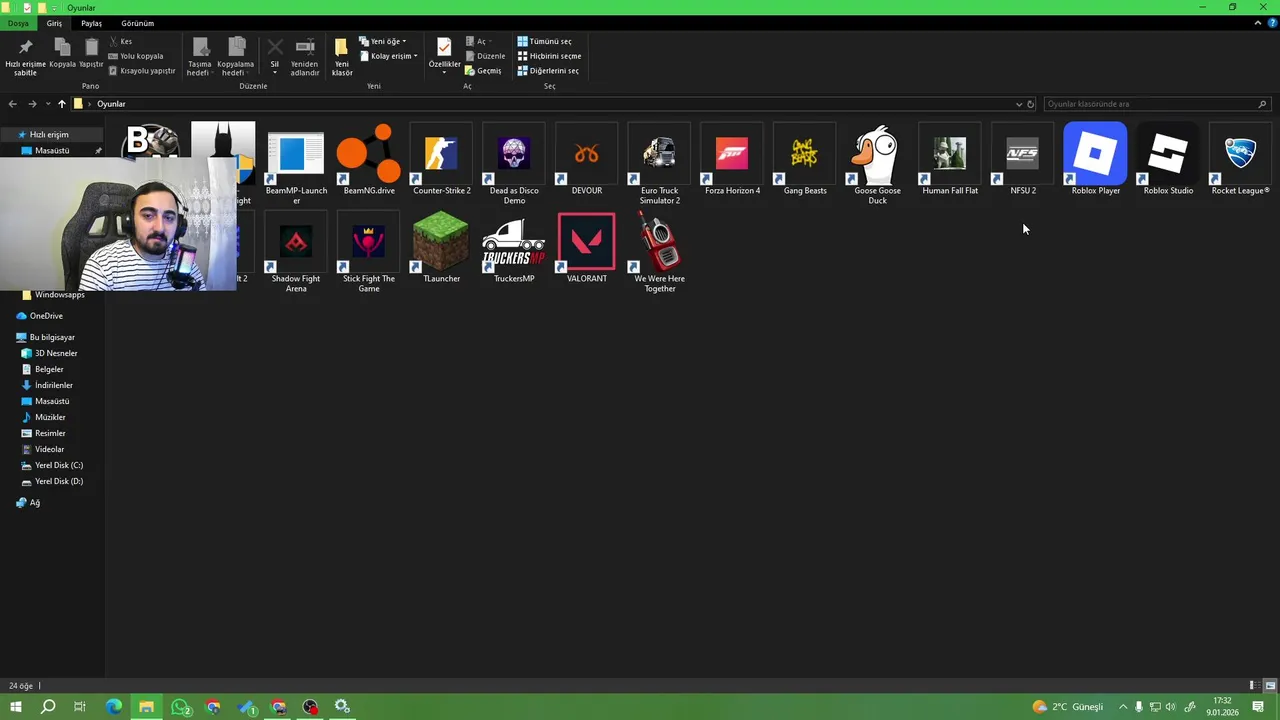1280x720 pixels.
Task: Select the Rocket League shortcut
Action: click(x=1240, y=160)
